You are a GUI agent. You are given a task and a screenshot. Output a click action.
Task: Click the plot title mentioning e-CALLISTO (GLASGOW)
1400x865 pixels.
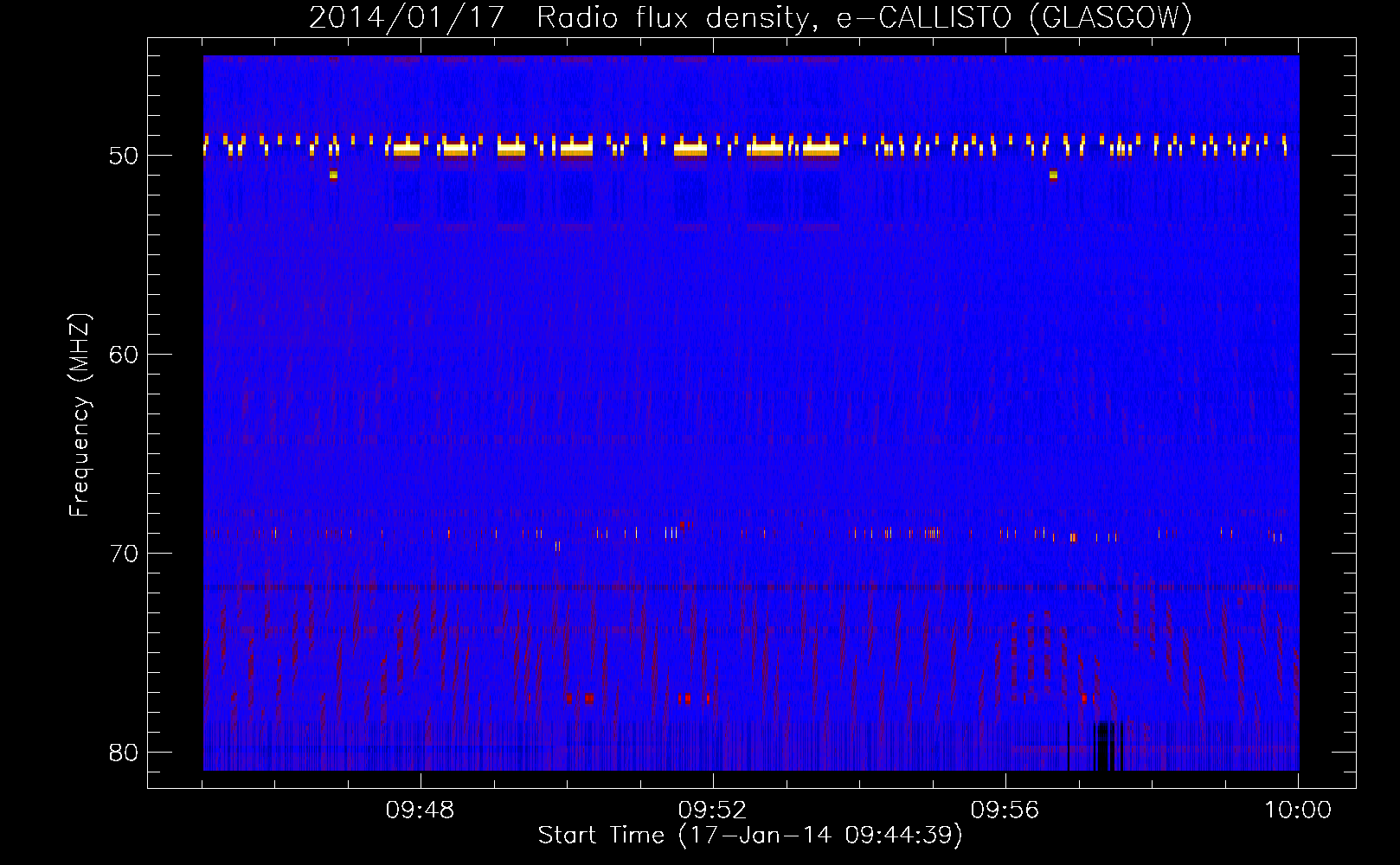(751, 17)
